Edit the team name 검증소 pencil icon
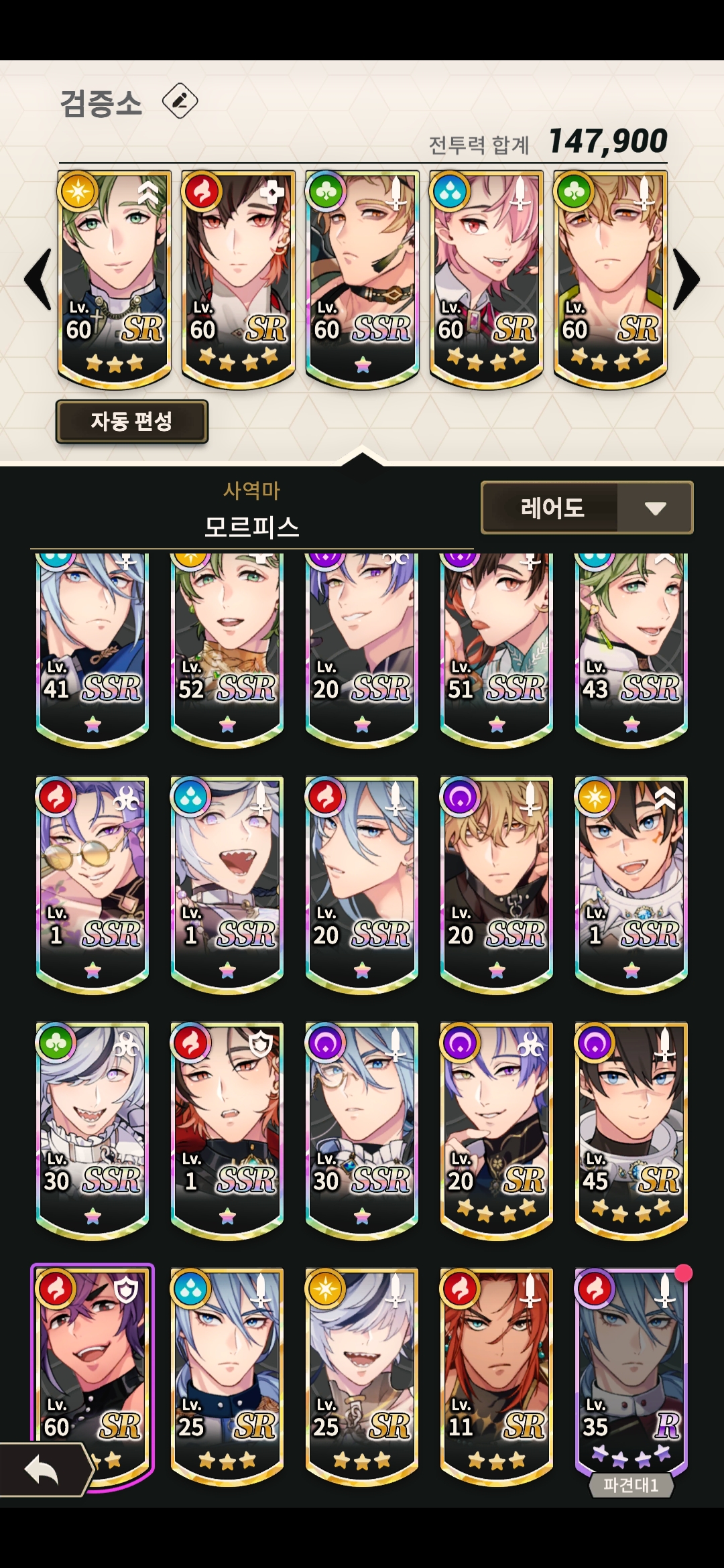 point(180,101)
